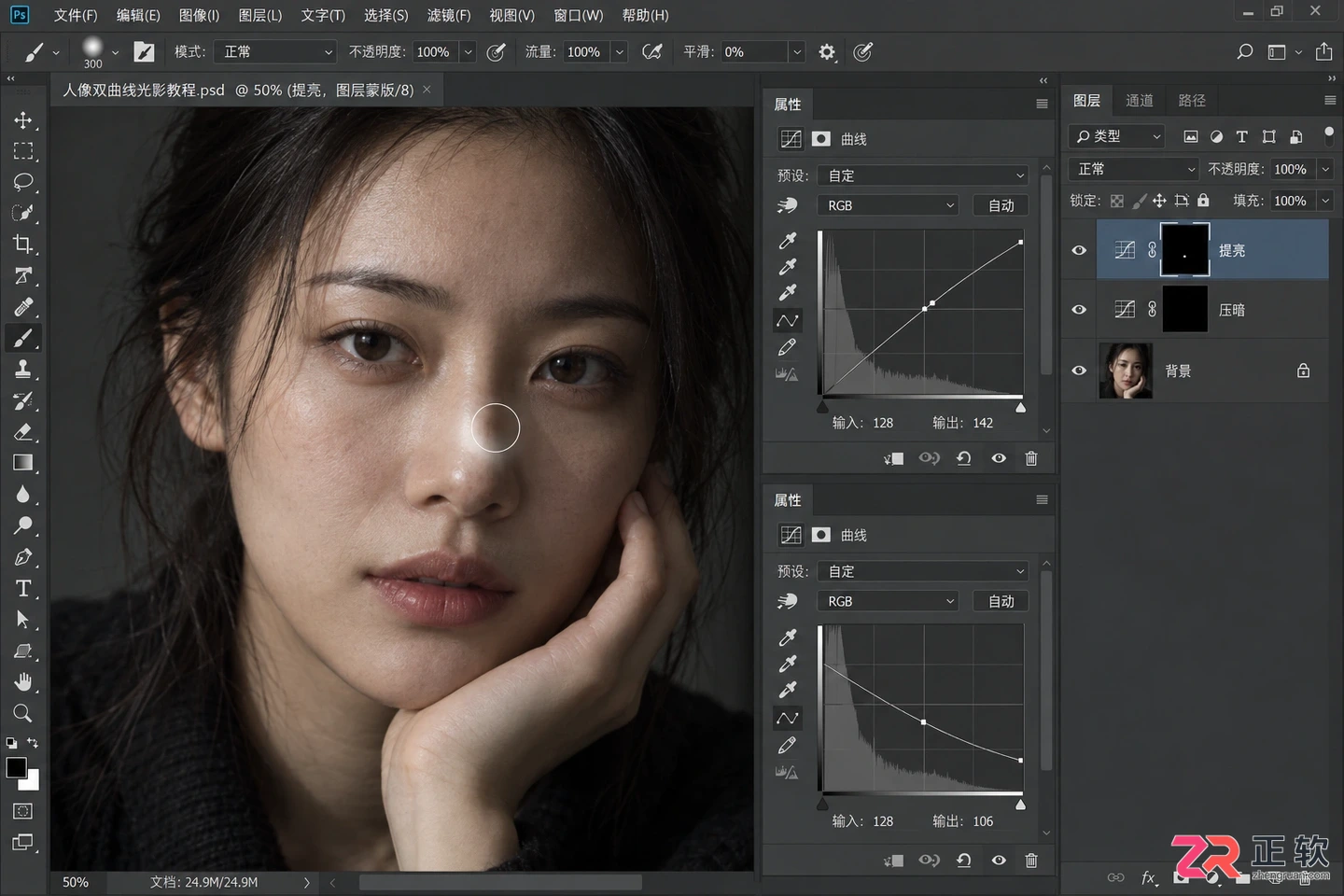The image size is (1344, 896).
Task: Toggle airbrush mode in options bar
Action: click(x=652, y=52)
